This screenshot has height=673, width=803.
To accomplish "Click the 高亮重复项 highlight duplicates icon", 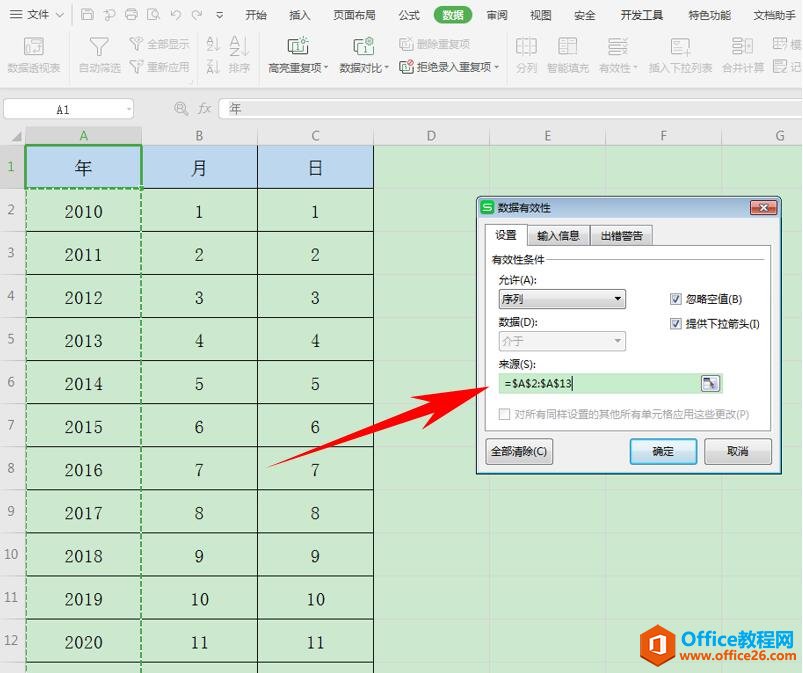I will pyautogui.click(x=296, y=48).
